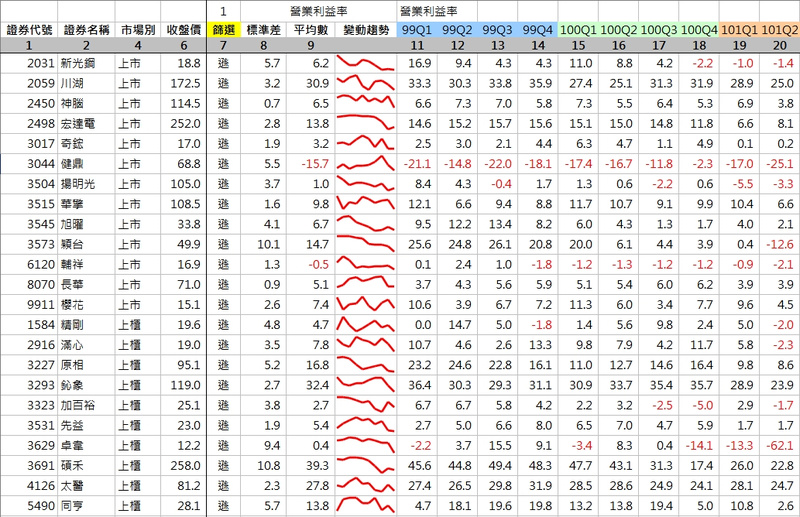Click the 標準差 column header
This screenshot has width=800, height=517.
coord(263,30)
